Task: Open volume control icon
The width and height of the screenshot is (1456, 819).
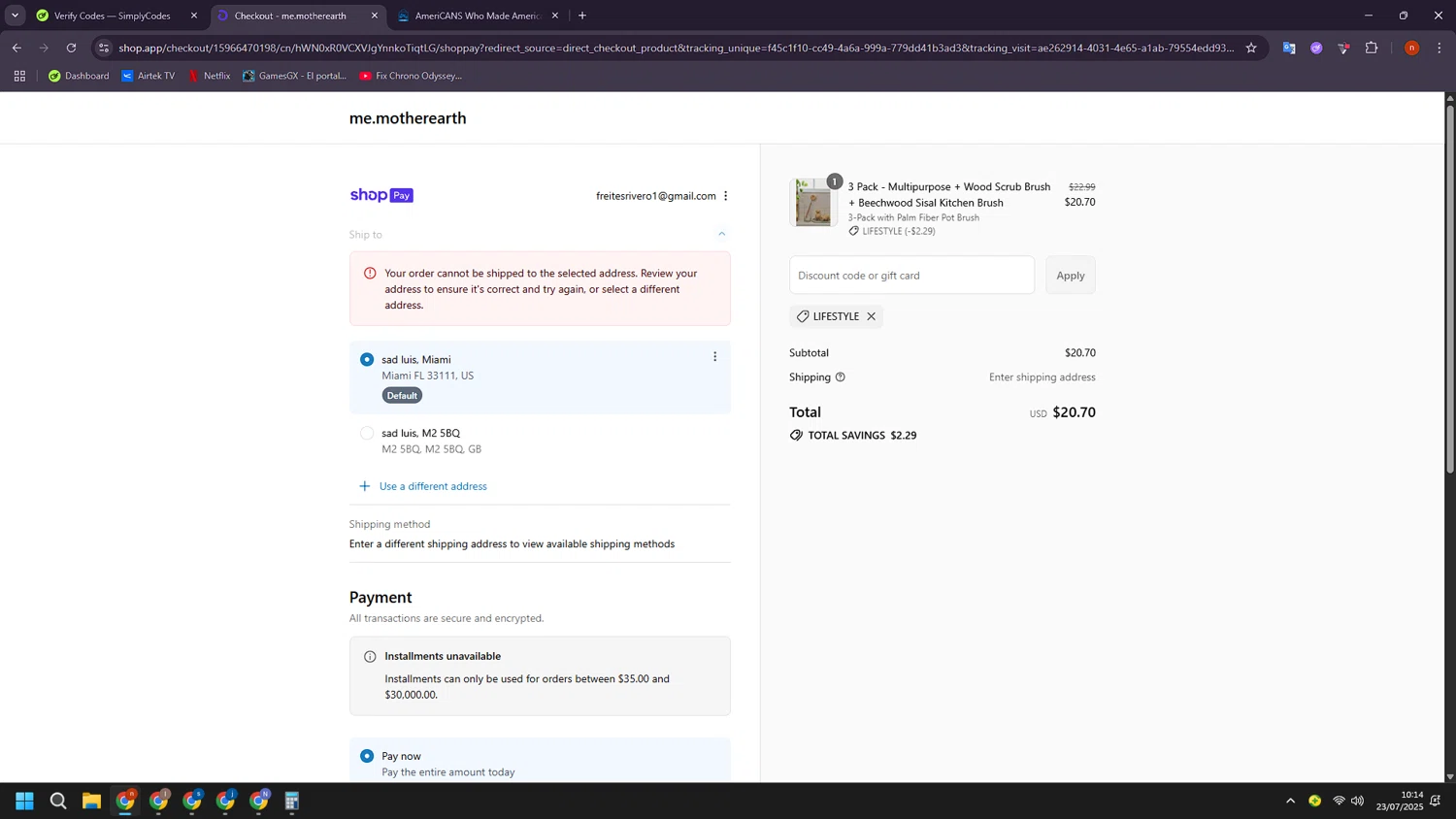Action: pos(1357,801)
